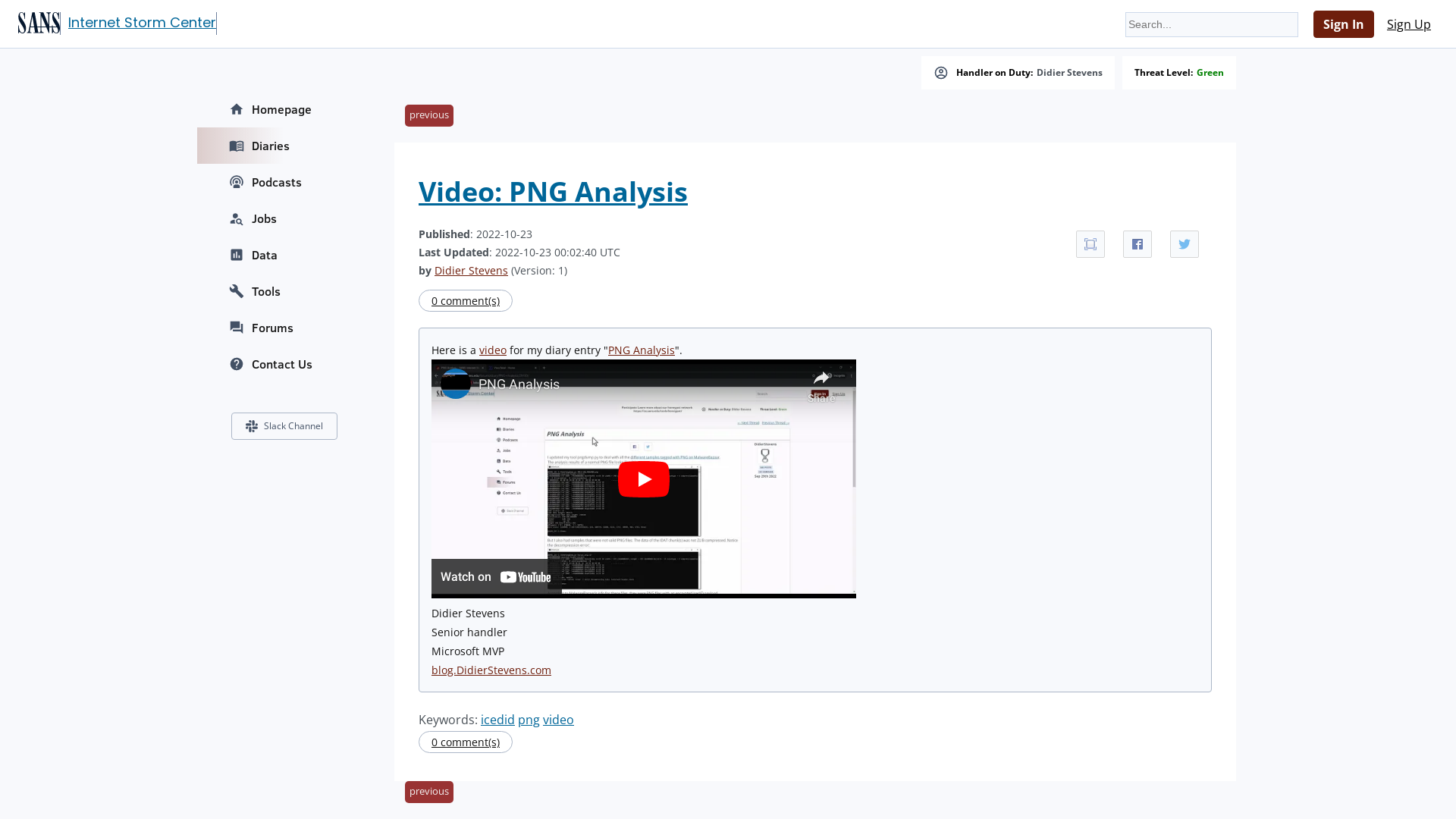
Task: Open the Handler on Duty profile icon
Action: tap(940, 72)
